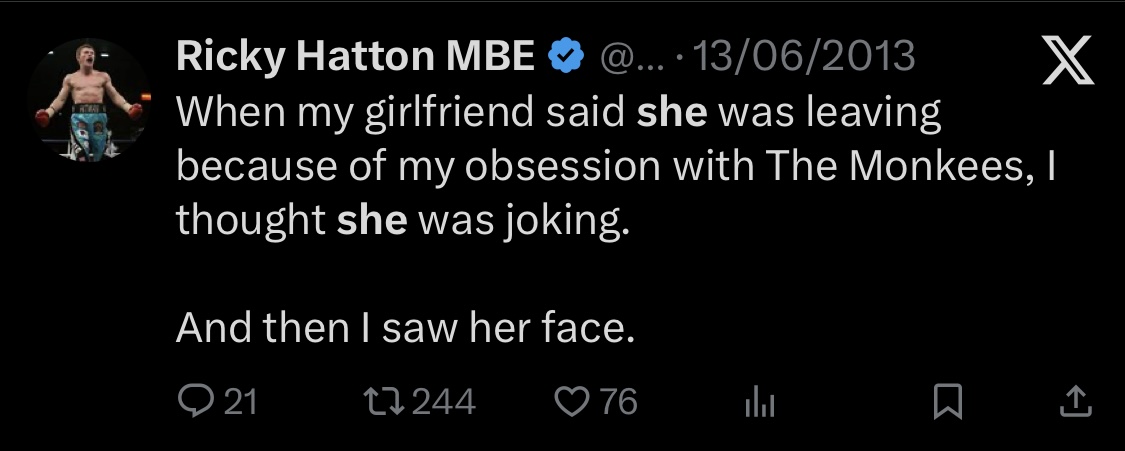The image size is (1125, 451).
Task: Like the tweet with the heart icon
Action: coord(572,402)
